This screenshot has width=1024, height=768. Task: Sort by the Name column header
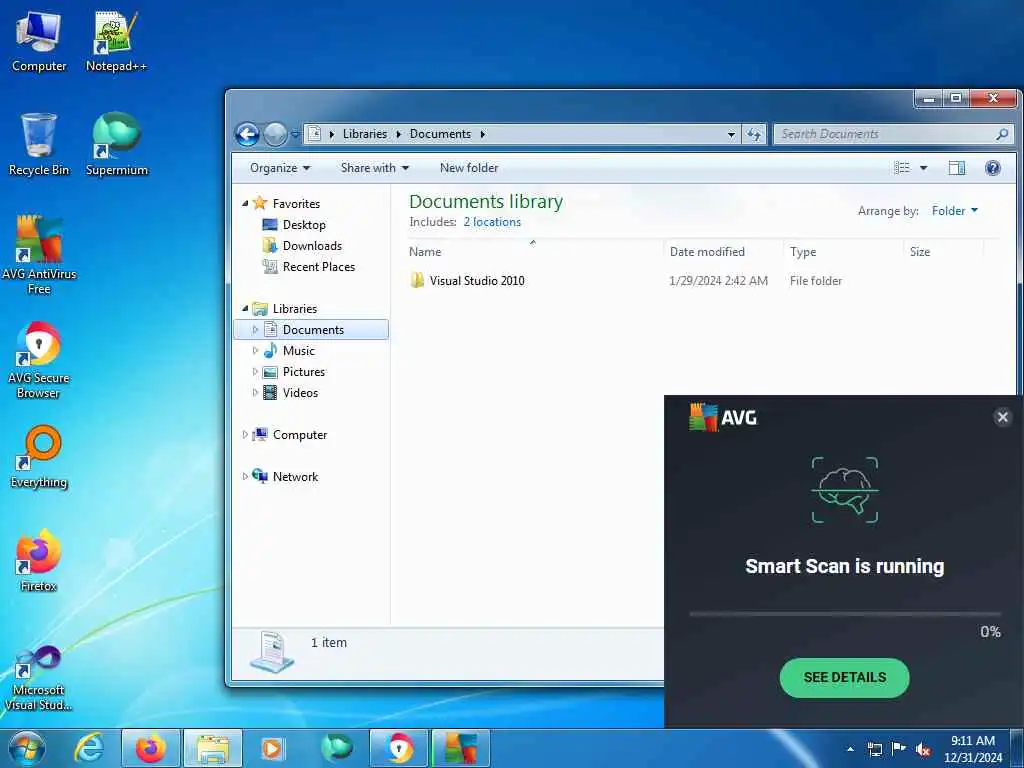tap(534, 251)
